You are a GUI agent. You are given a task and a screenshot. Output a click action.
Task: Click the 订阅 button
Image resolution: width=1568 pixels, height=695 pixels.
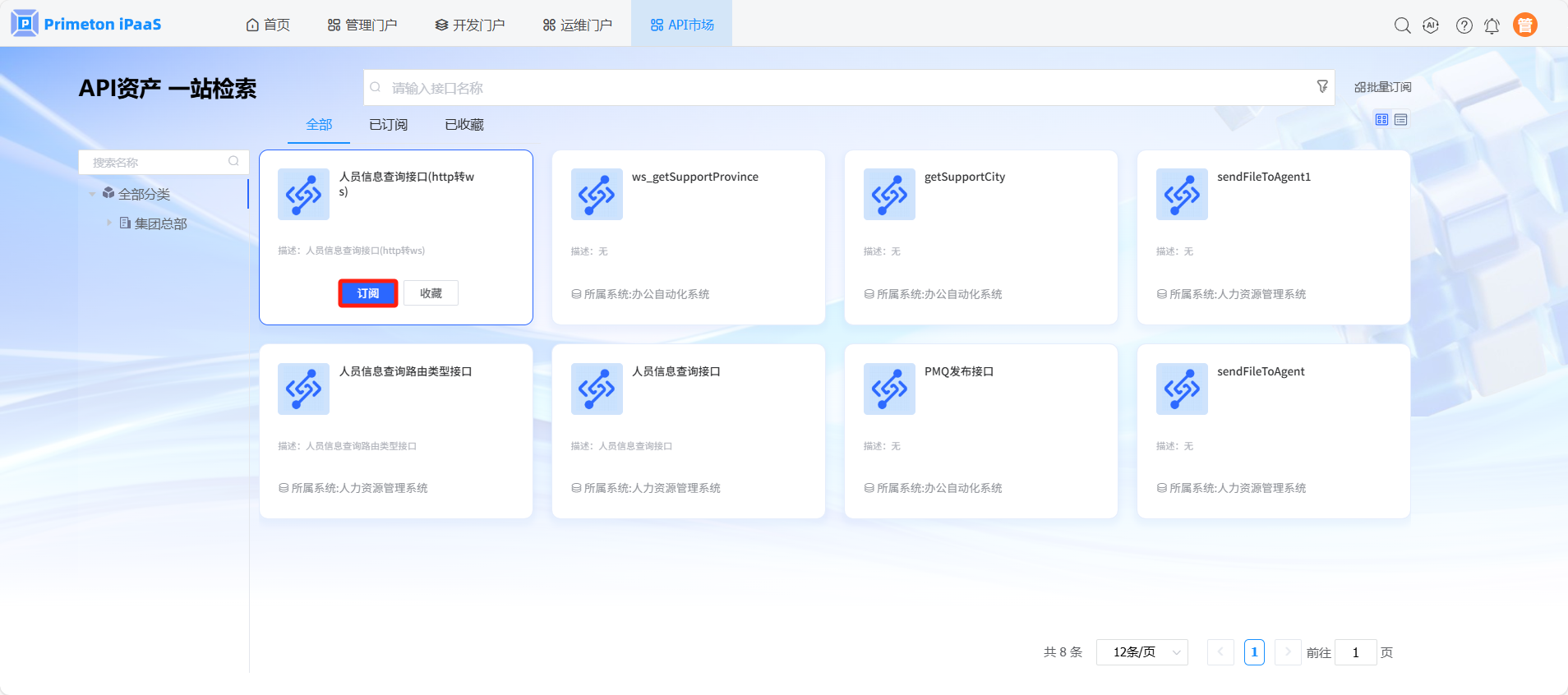point(367,293)
